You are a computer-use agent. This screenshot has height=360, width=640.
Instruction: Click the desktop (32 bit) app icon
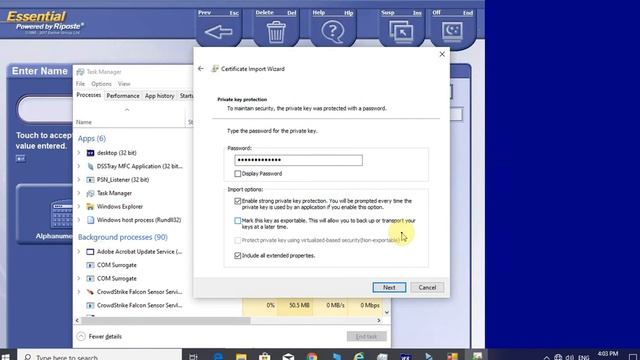[90, 153]
